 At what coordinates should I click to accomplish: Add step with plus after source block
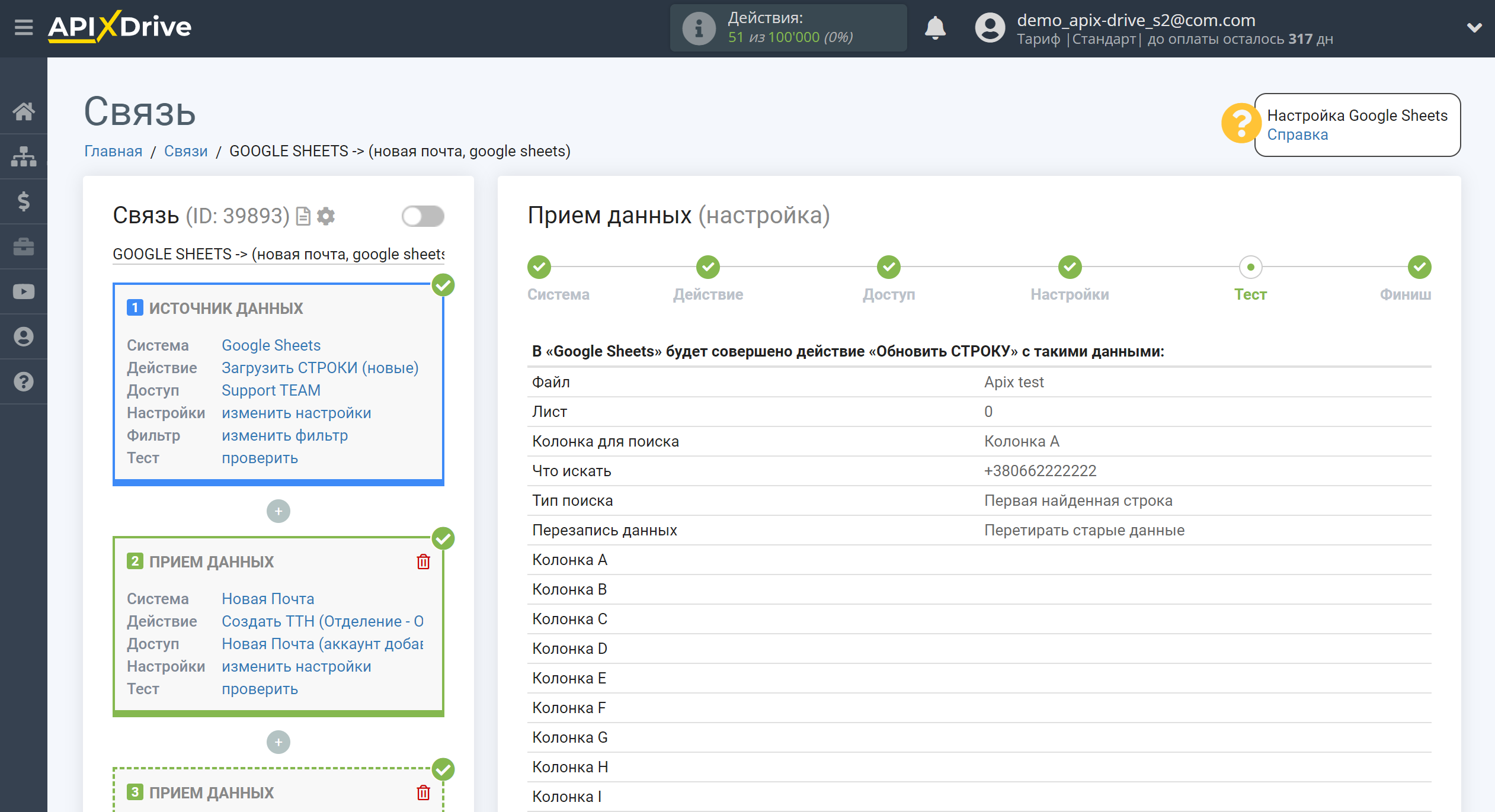coord(278,511)
